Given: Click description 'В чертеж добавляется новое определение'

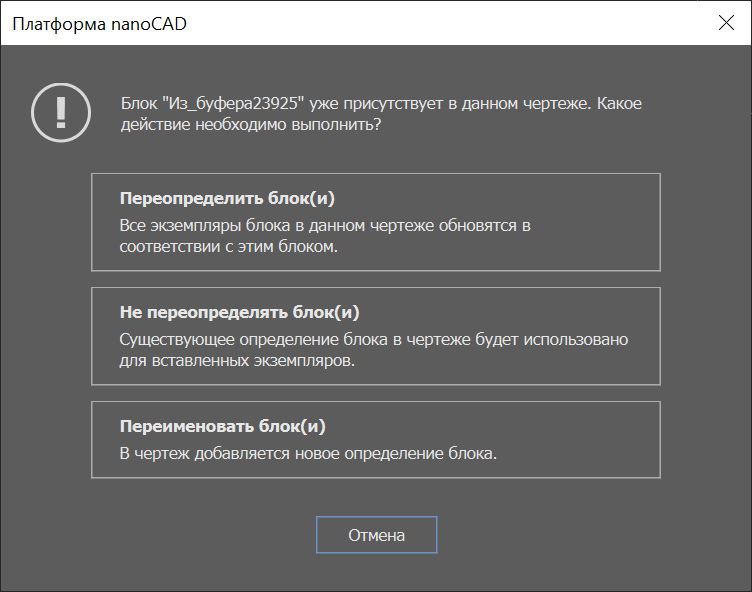Looking at the screenshot, I should coord(308,453).
